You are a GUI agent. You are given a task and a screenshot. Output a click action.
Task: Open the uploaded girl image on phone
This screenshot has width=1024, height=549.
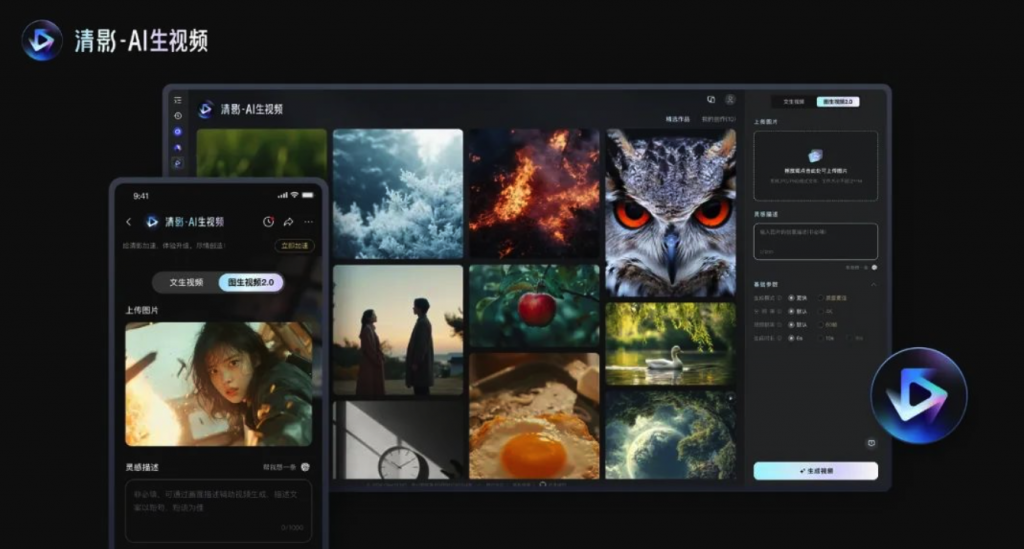218,384
